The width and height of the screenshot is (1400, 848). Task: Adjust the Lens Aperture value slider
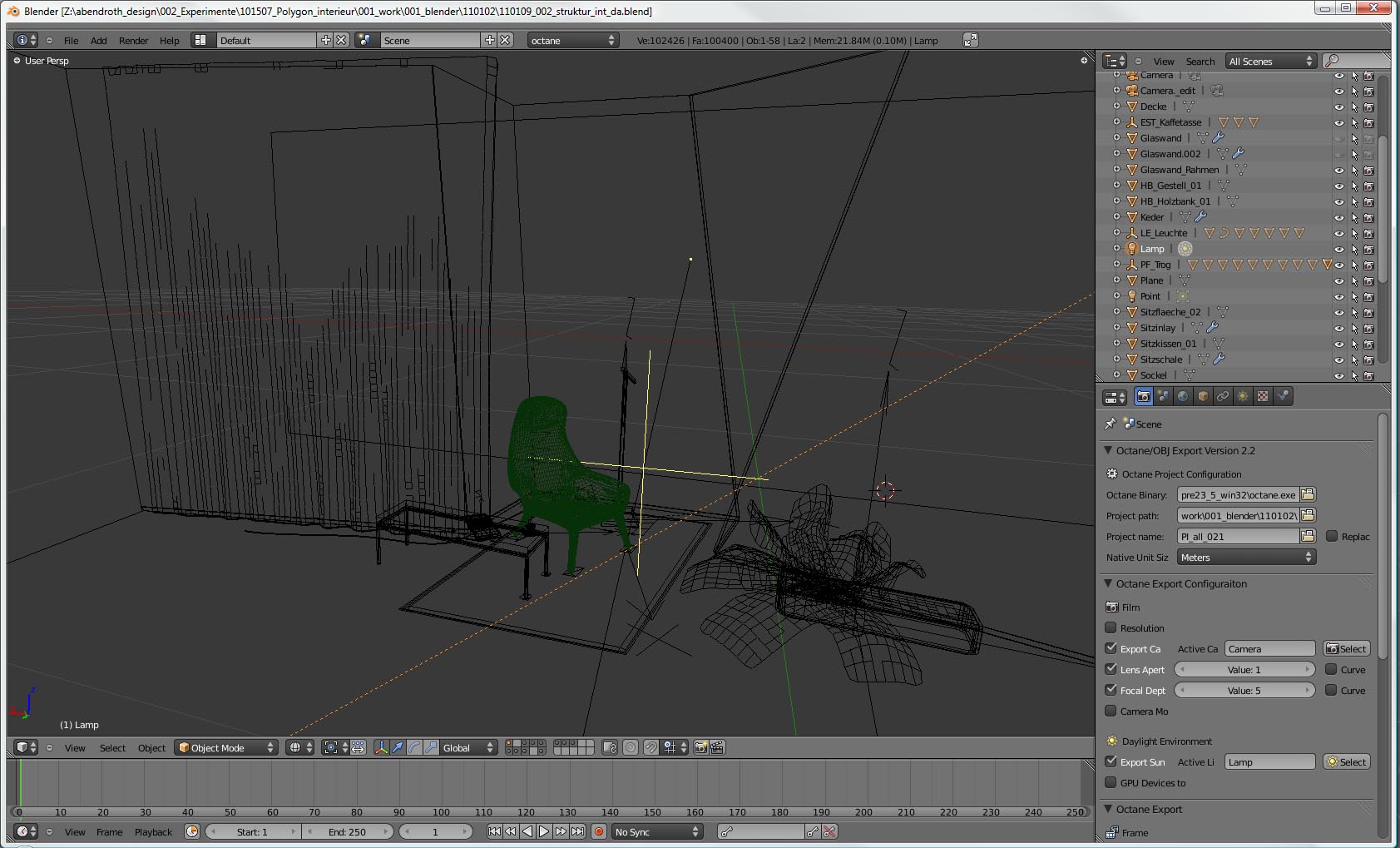pos(1244,669)
